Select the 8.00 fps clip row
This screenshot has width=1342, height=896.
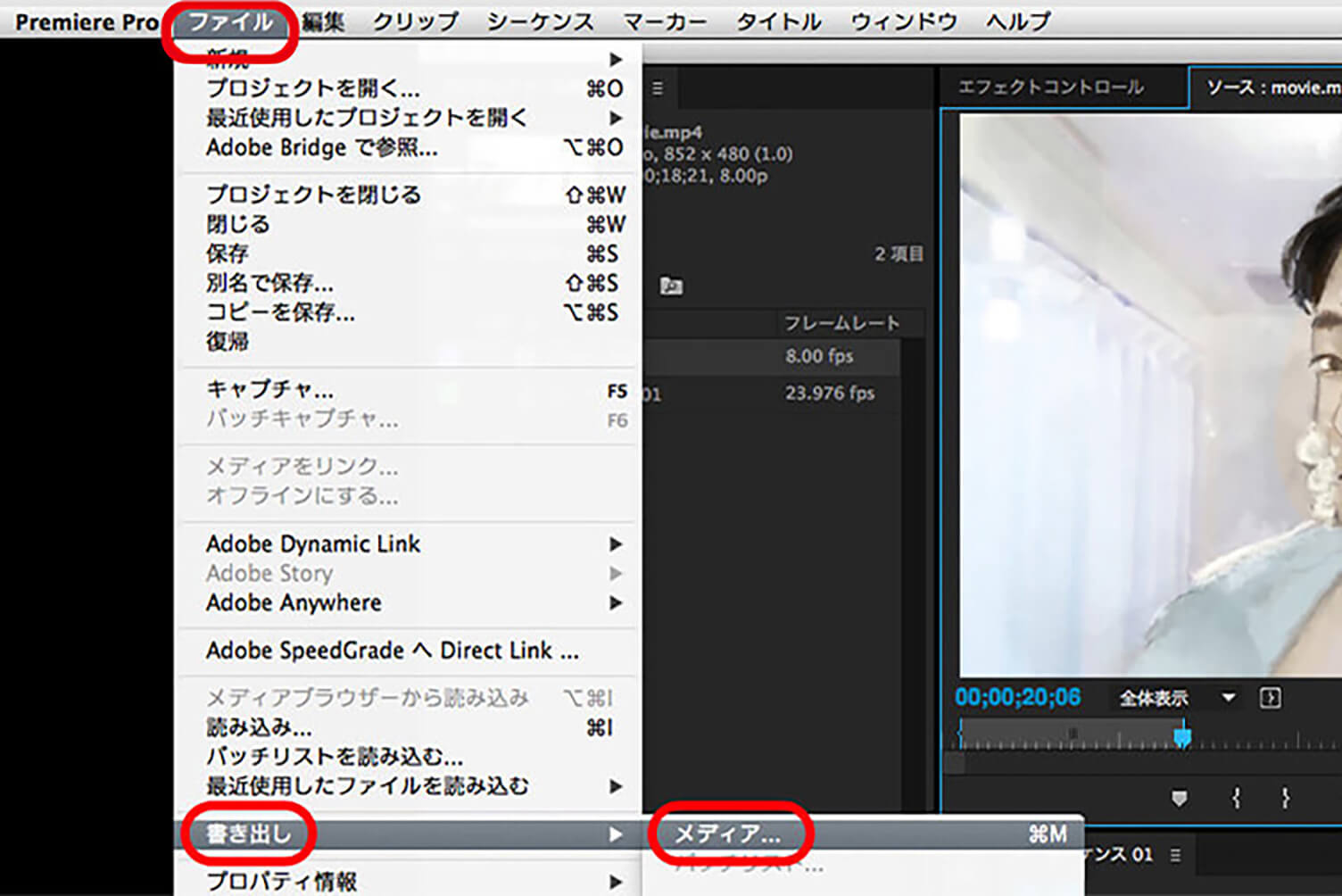pyautogui.click(x=772, y=356)
